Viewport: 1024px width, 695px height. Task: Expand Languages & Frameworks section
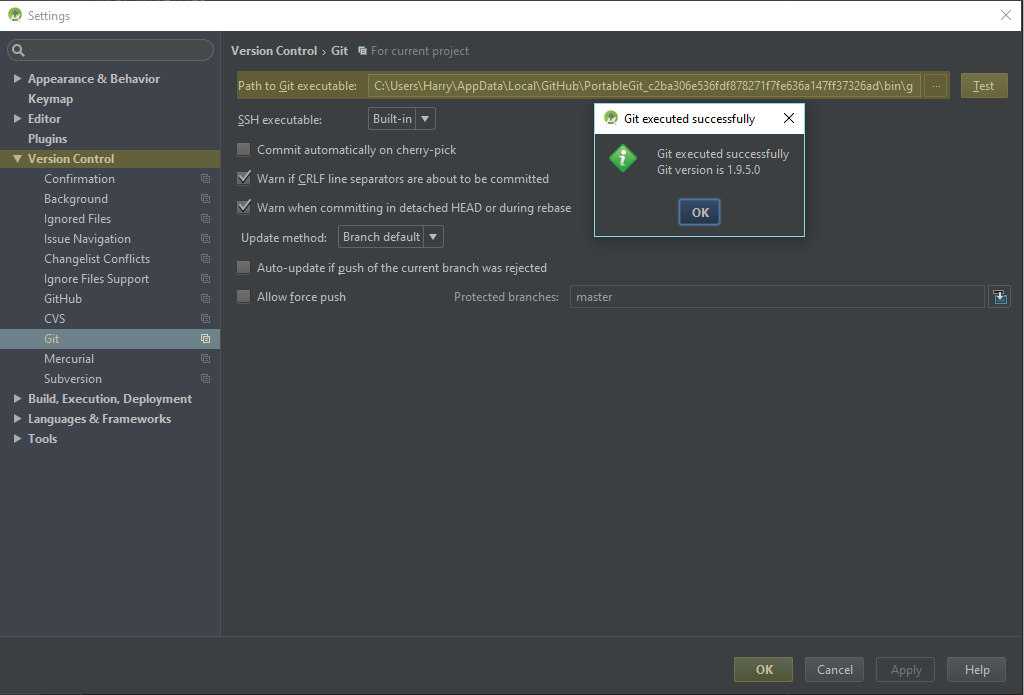pyautogui.click(x=18, y=419)
